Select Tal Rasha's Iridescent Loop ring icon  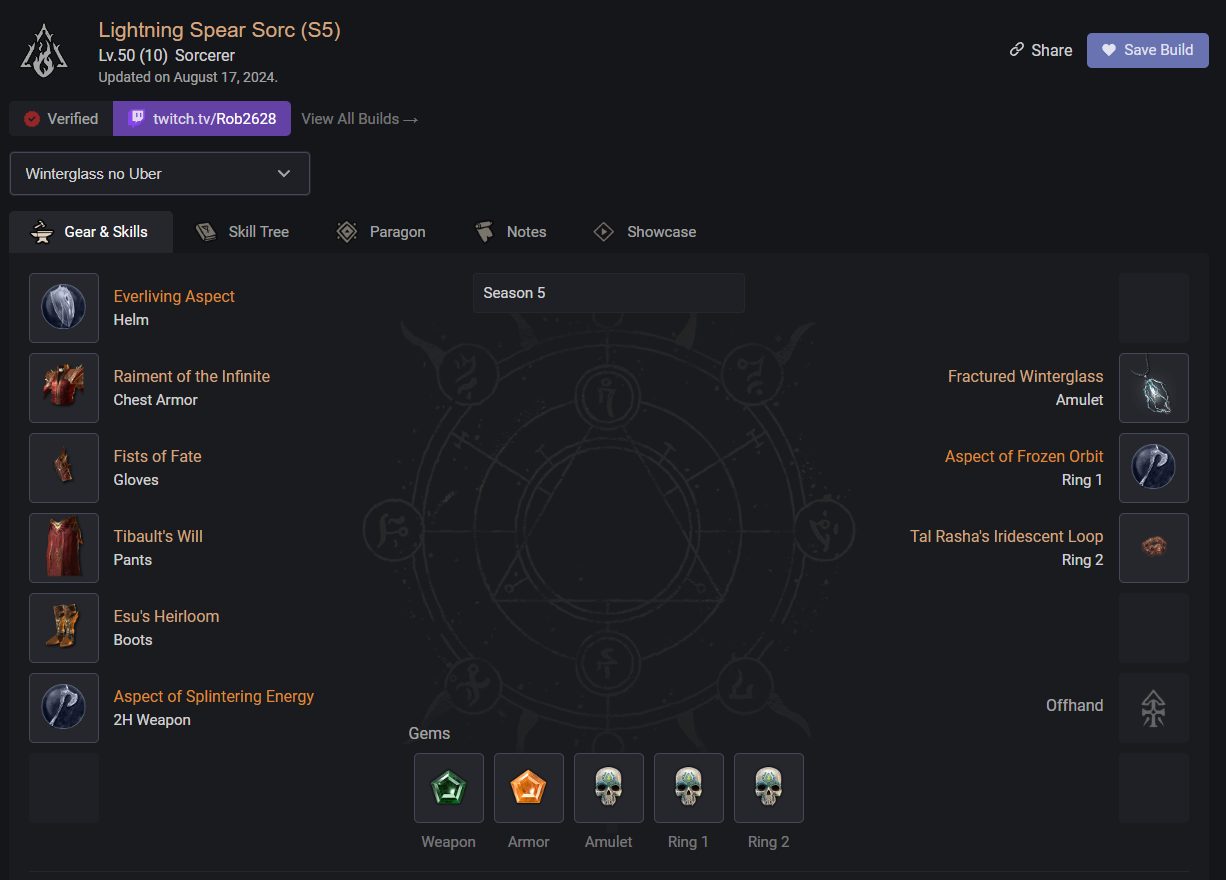pyautogui.click(x=1154, y=548)
